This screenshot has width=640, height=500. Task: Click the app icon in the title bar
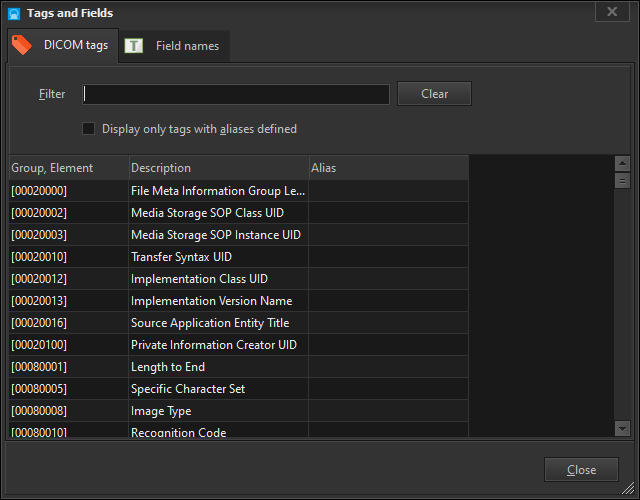click(14, 13)
